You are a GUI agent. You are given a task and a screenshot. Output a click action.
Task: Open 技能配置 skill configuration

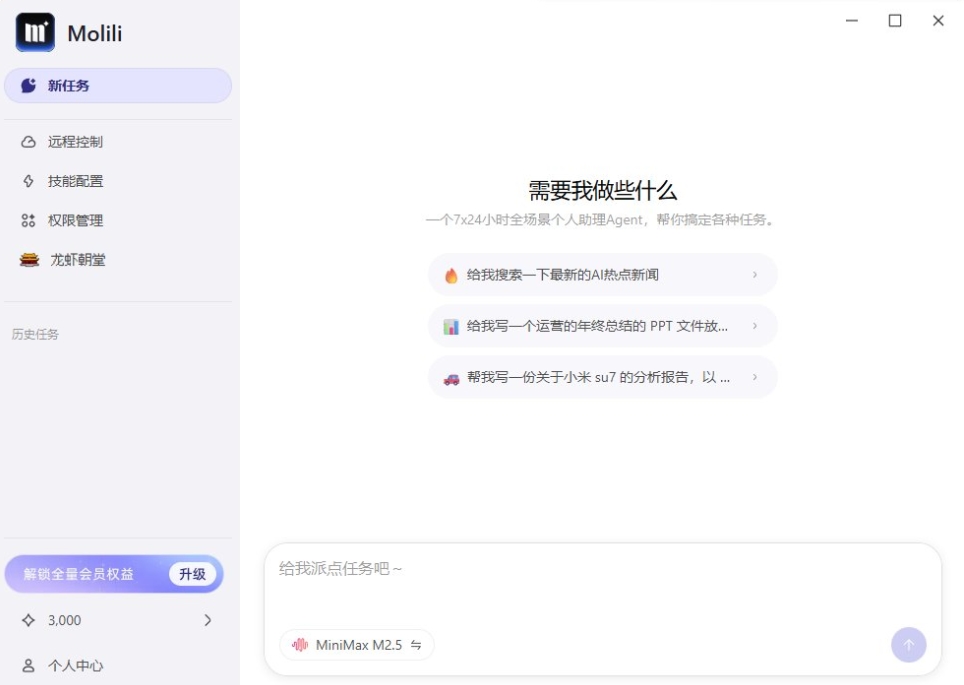[118, 181]
